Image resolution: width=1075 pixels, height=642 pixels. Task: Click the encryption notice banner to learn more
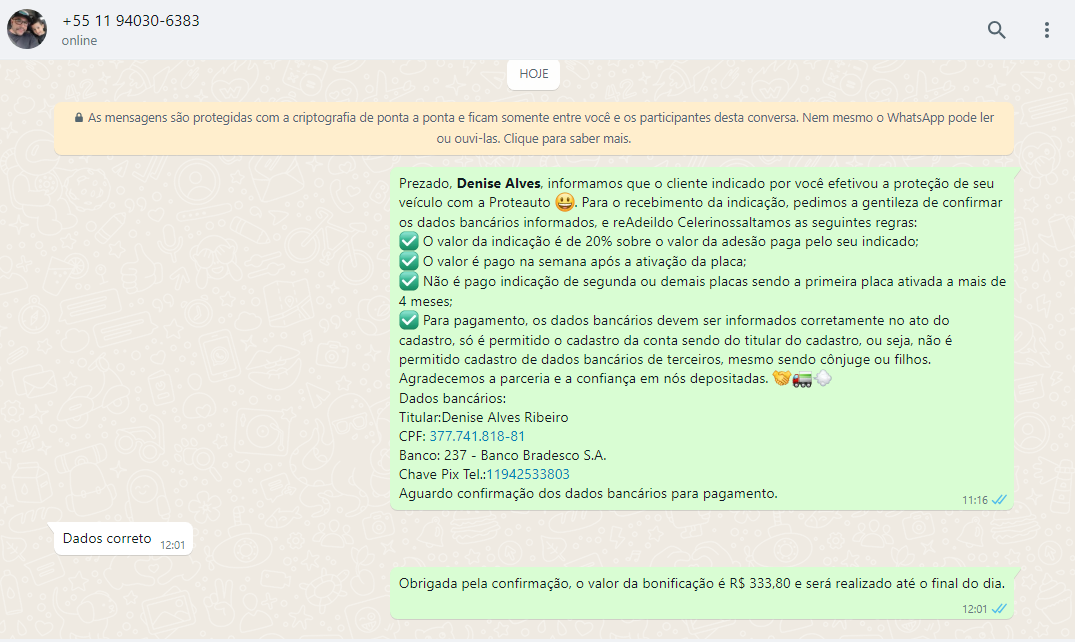coord(533,128)
